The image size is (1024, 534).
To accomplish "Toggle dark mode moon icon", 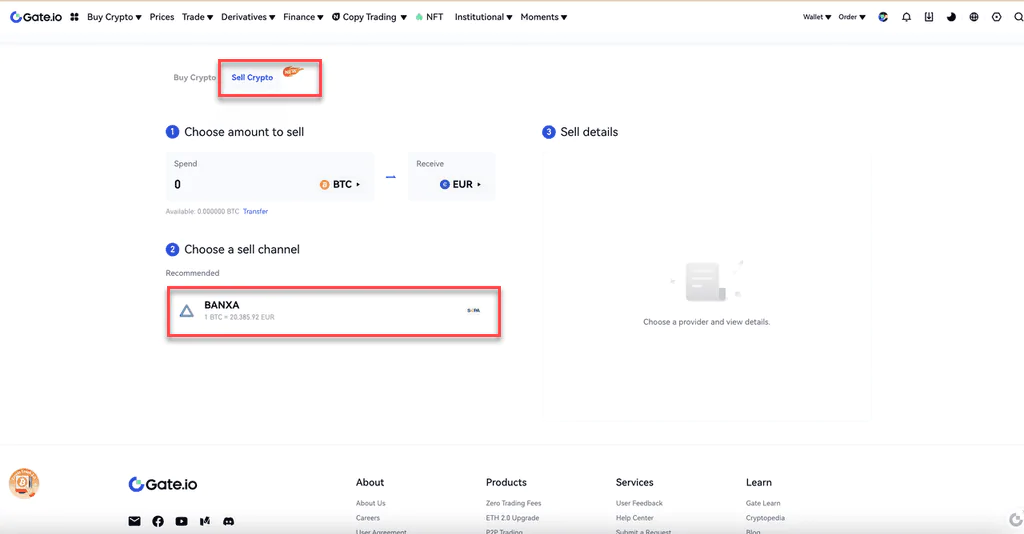I will point(951,17).
